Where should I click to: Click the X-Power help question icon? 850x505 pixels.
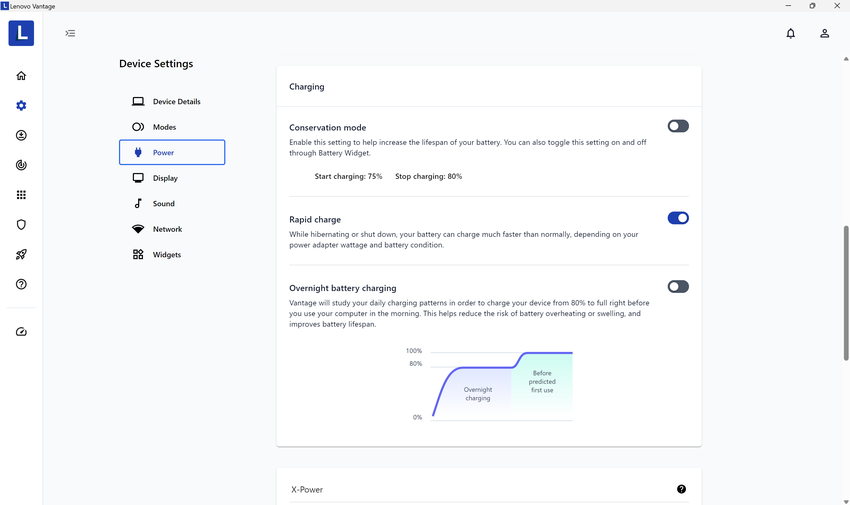tap(681, 489)
